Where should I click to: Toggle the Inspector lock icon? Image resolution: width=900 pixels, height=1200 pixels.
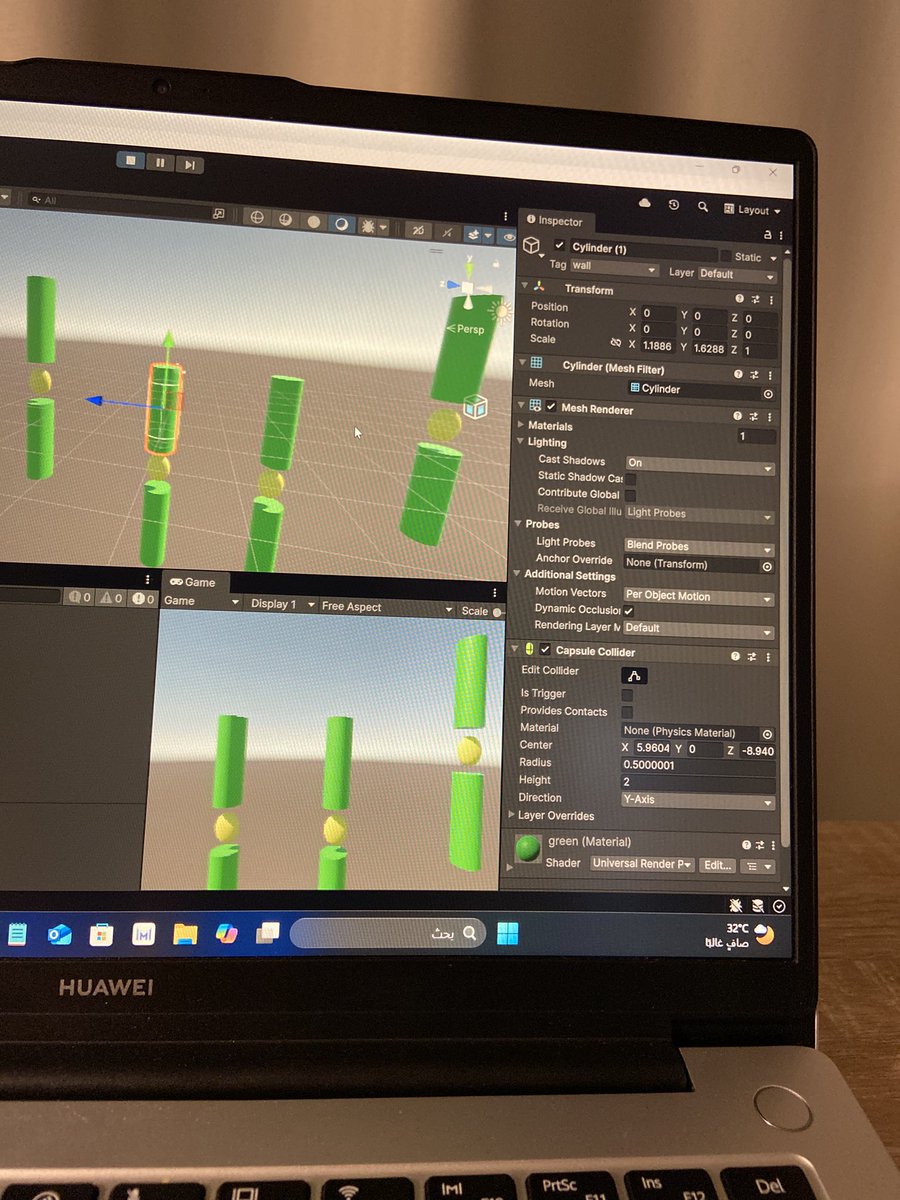[x=767, y=235]
